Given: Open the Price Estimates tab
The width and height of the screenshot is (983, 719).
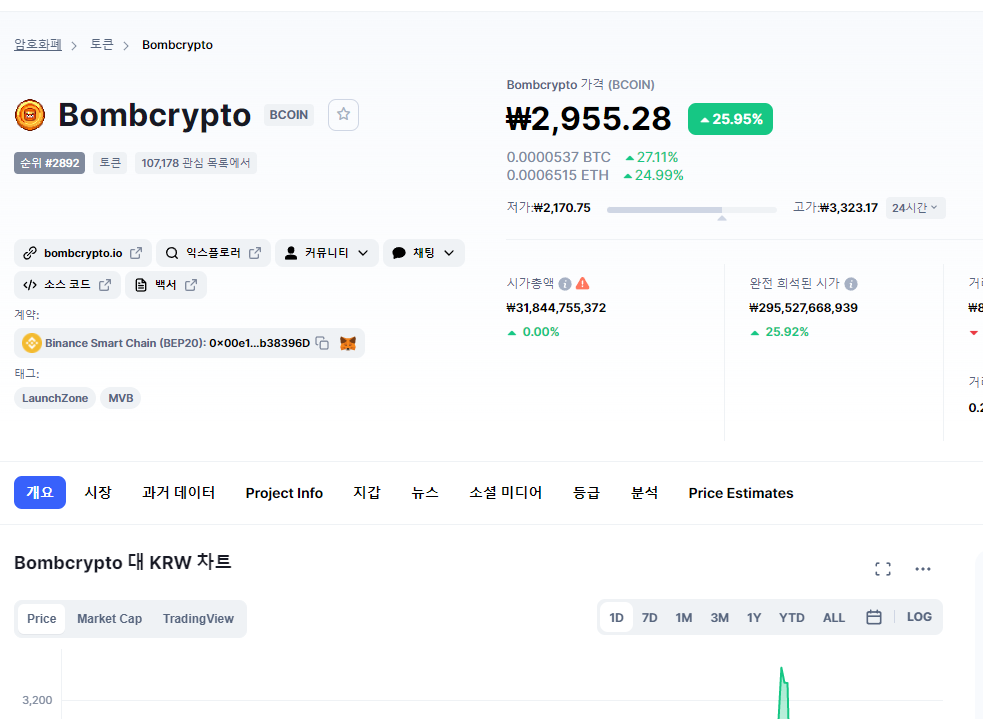Looking at the screenshot, I should [x=741, y=493].
